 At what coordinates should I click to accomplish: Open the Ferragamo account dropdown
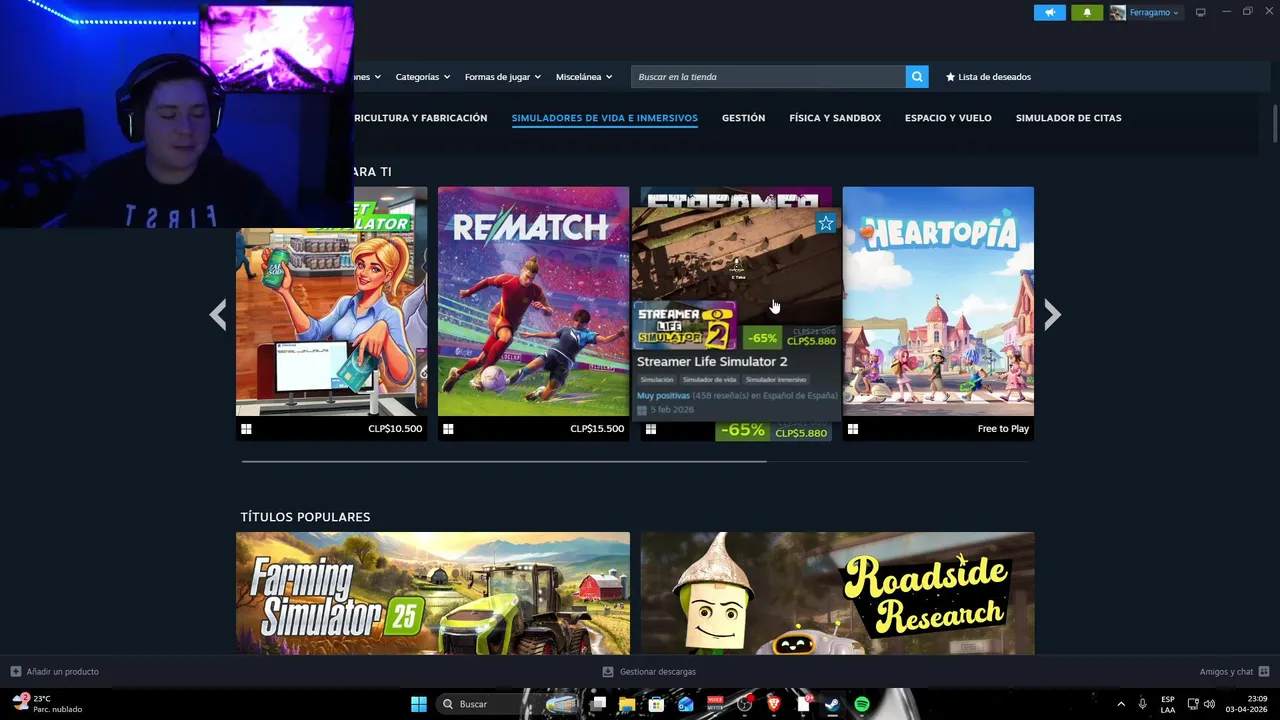click(1145, 12)
